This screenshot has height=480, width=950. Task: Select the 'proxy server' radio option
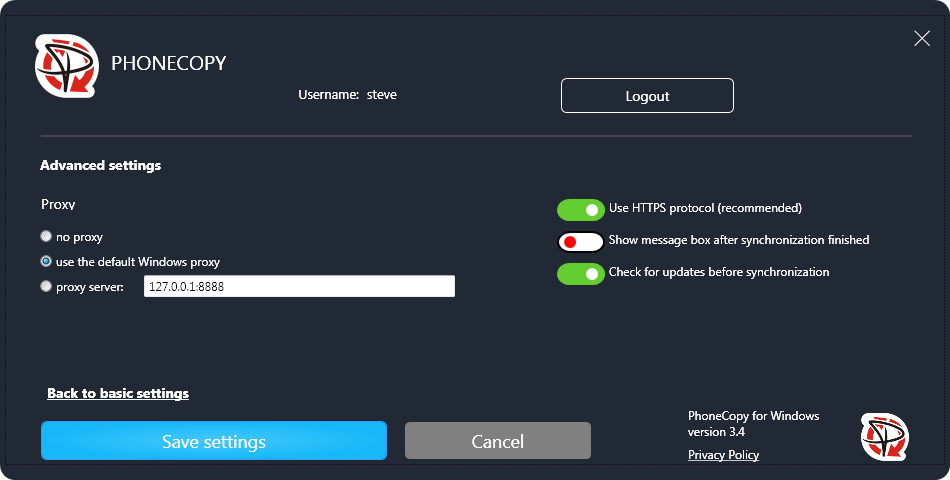tap(46, 286)
